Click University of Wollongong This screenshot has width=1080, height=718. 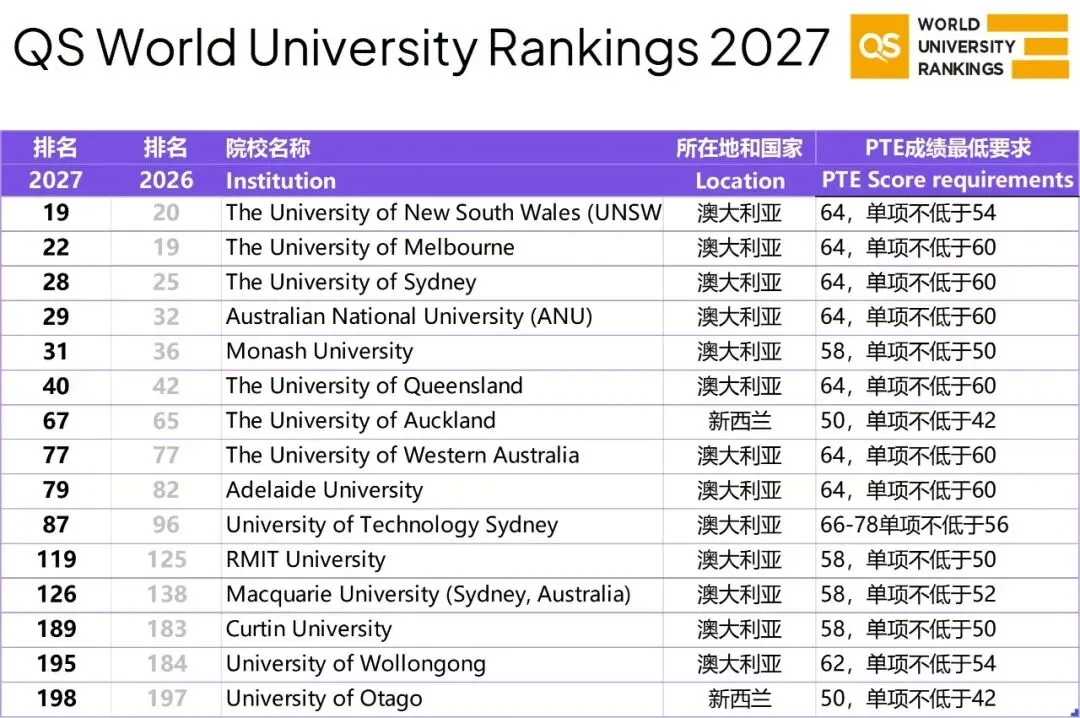point(356,664)
